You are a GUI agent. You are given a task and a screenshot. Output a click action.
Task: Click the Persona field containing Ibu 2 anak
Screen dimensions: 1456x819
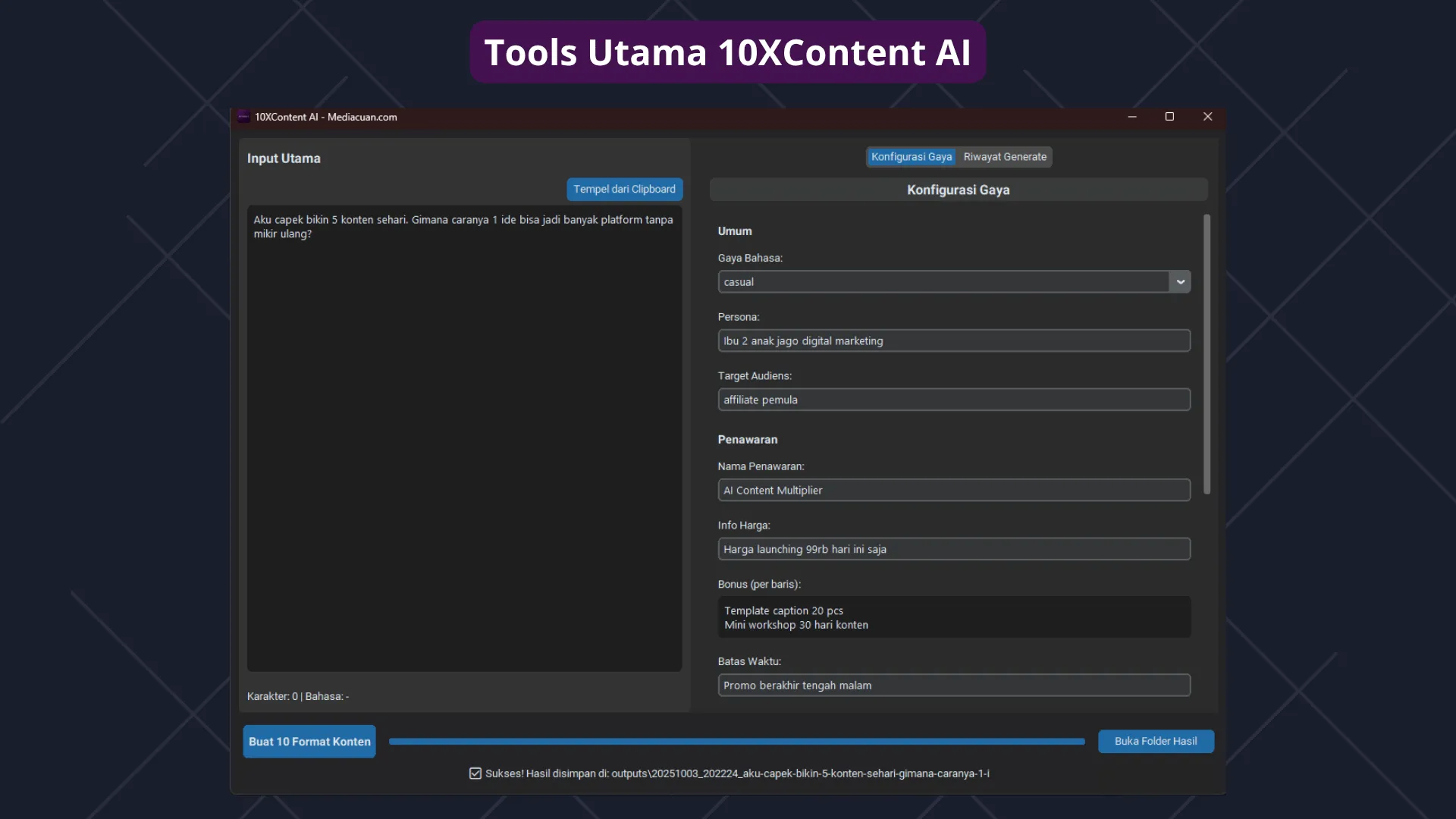pos(953,340)
